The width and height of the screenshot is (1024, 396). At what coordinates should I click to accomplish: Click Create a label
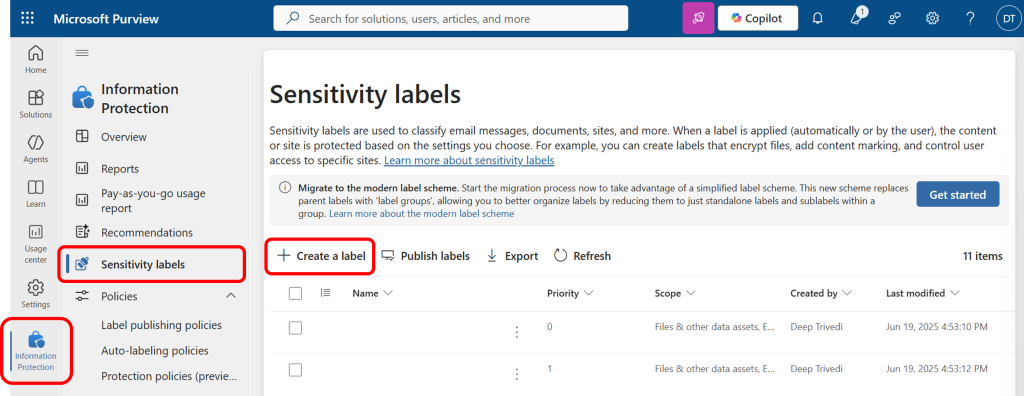(x=321, y=256)
